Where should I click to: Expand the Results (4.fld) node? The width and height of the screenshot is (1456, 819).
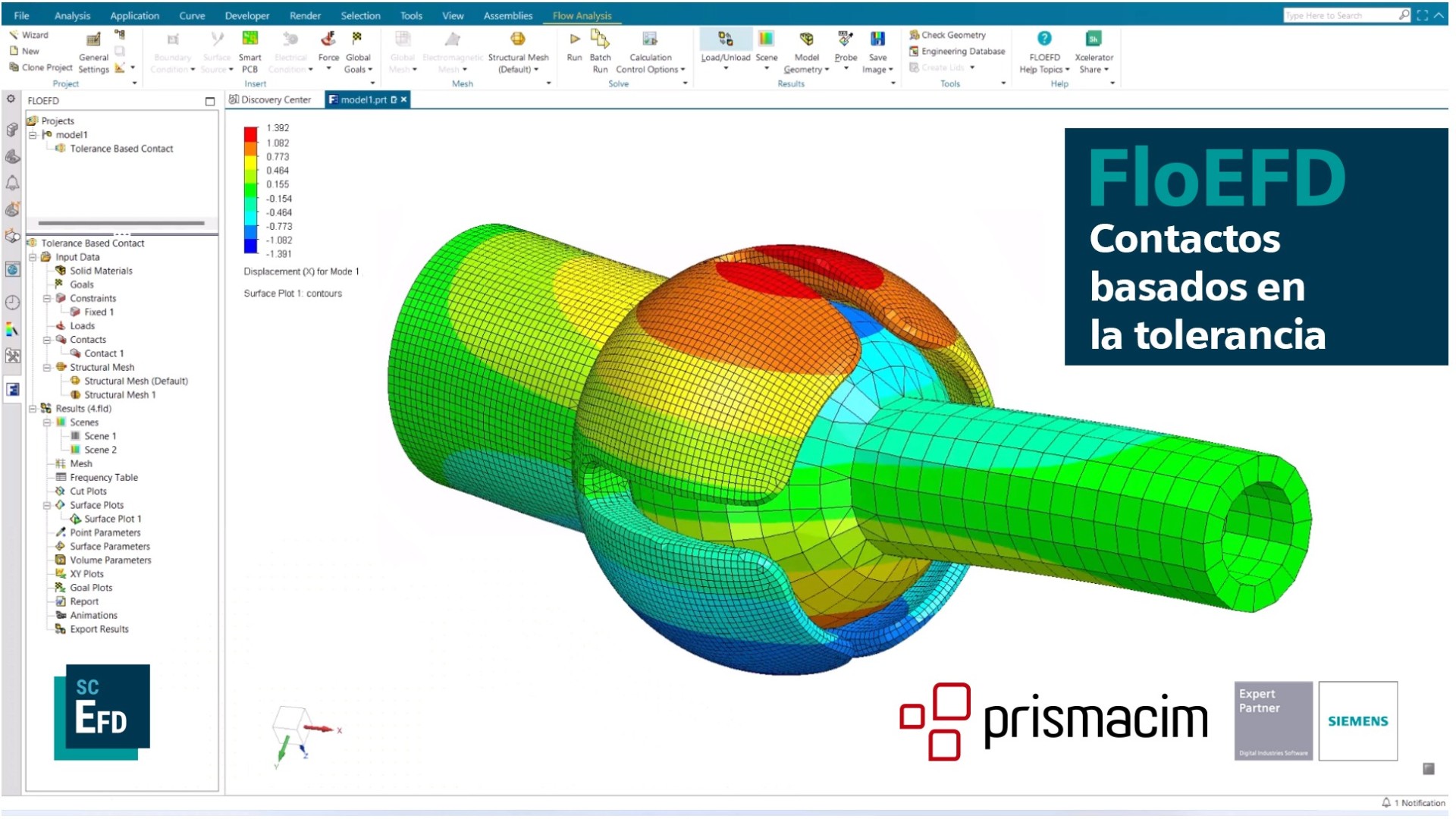(33, 408)
